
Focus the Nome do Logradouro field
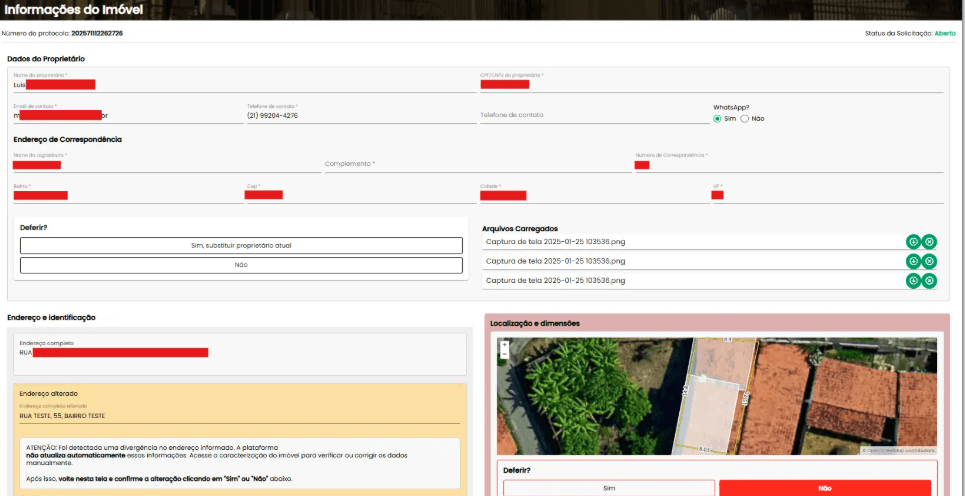166,162
